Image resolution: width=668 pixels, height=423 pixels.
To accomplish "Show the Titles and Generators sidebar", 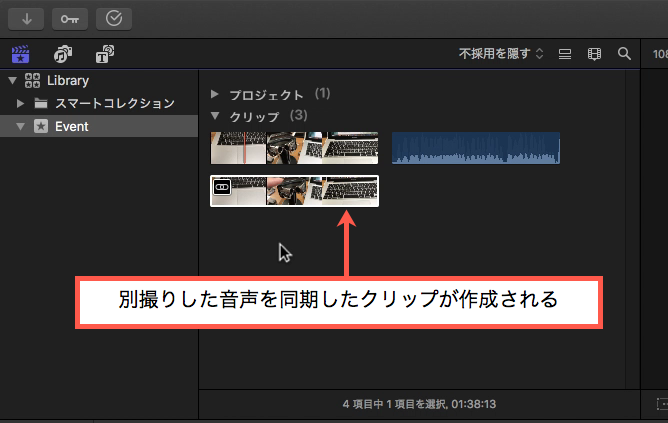I will pos(104,54).
